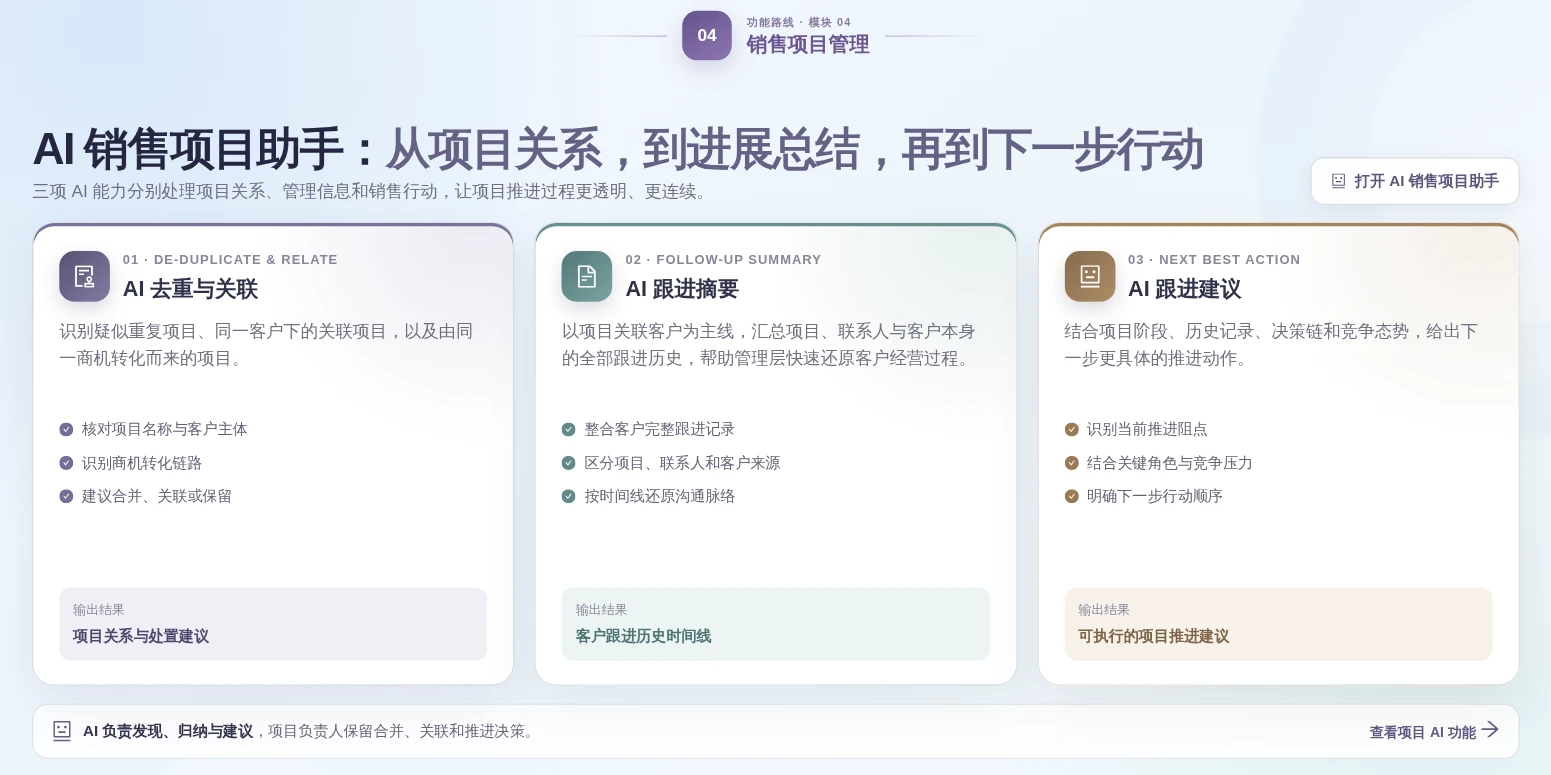
Task: Click the 03 · NEXT BEST ACTION label
Action: [x=1215, y=260]
